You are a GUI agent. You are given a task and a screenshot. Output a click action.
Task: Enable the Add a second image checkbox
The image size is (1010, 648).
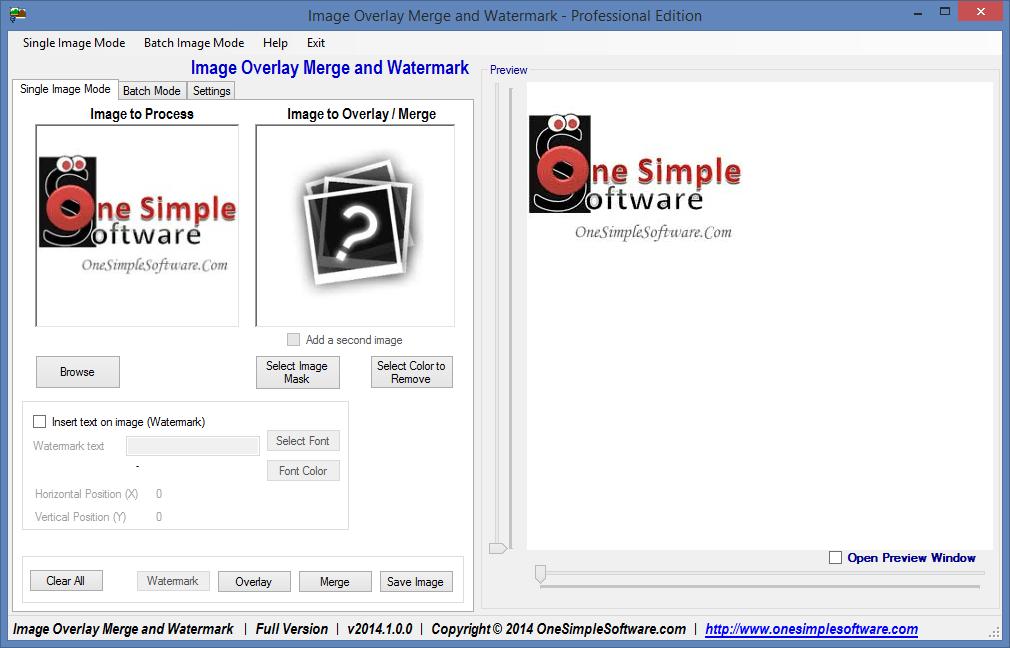pos(293,339)
